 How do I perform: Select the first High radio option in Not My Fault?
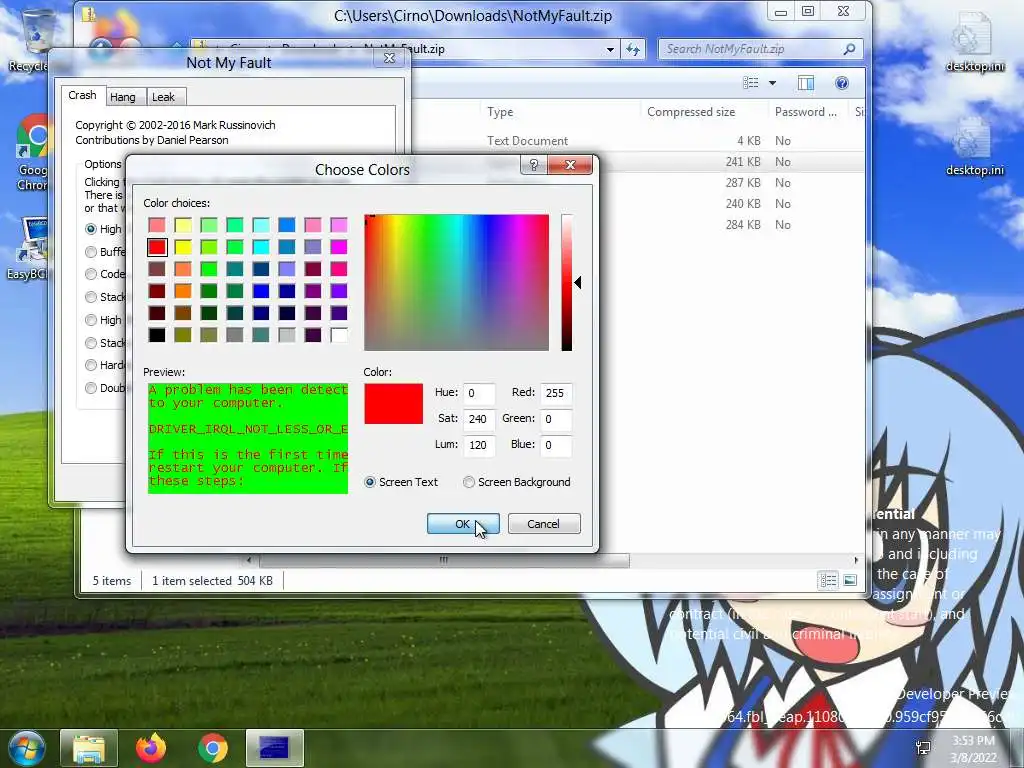(91, 229)
